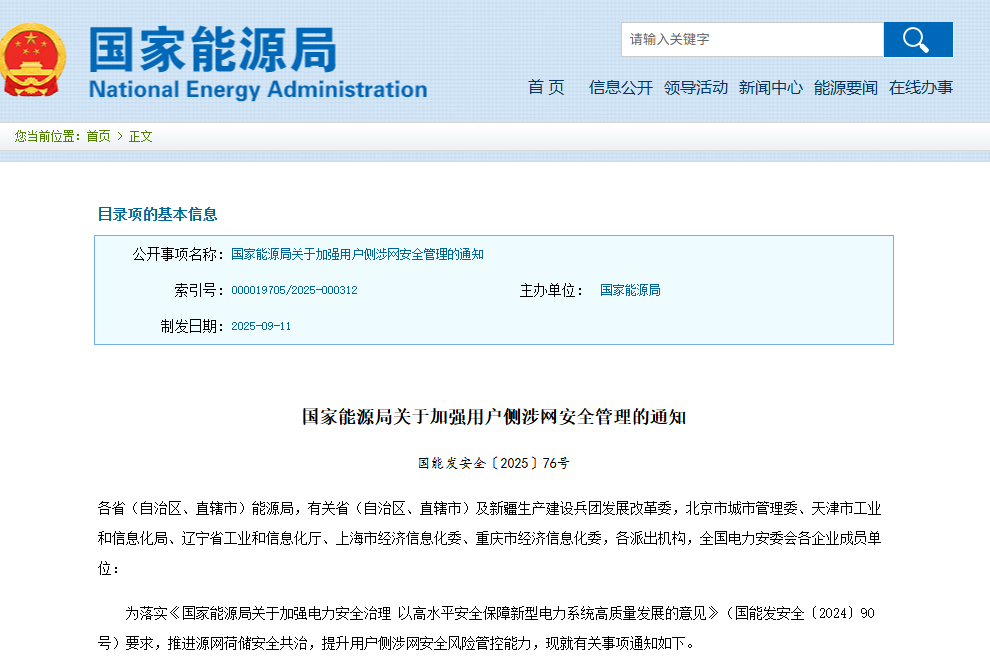The height and width of the screenshot is (670, 990).
Task: Select 首页 in the top navigation menu
Action: pyautogui.click(x=545, y=88)
